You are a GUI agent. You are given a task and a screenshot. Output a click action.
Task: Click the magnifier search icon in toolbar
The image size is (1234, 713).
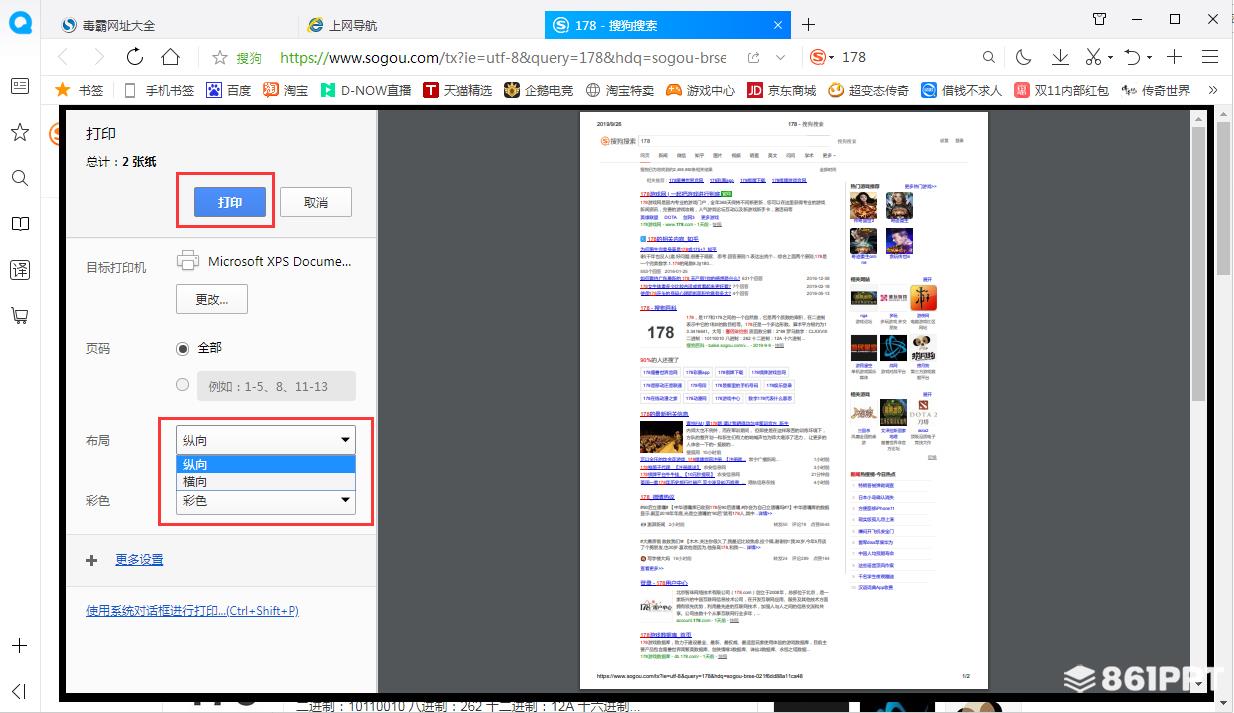coord(988,57)
